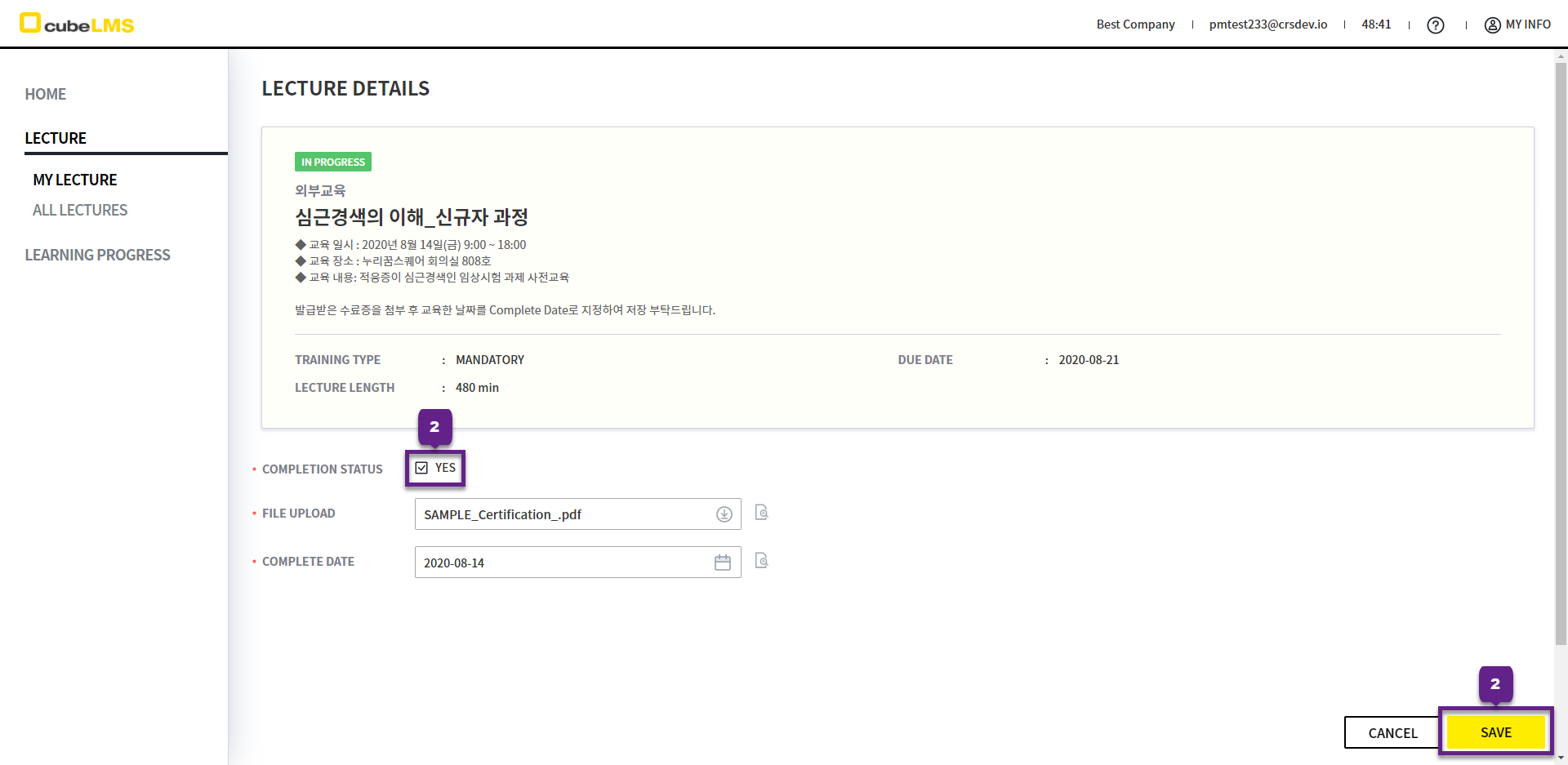Navigate to LEARNING PROGRESS
This screenshot has height=765, width=1568.
click(97, 255)
